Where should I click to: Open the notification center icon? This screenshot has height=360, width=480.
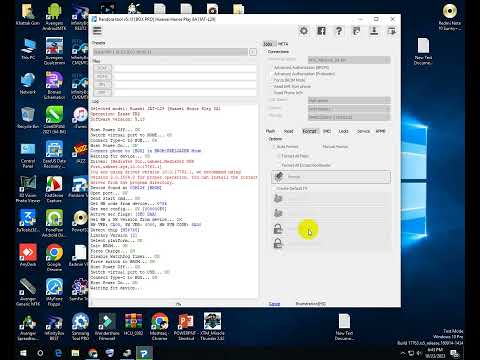[x=455, y=353]
